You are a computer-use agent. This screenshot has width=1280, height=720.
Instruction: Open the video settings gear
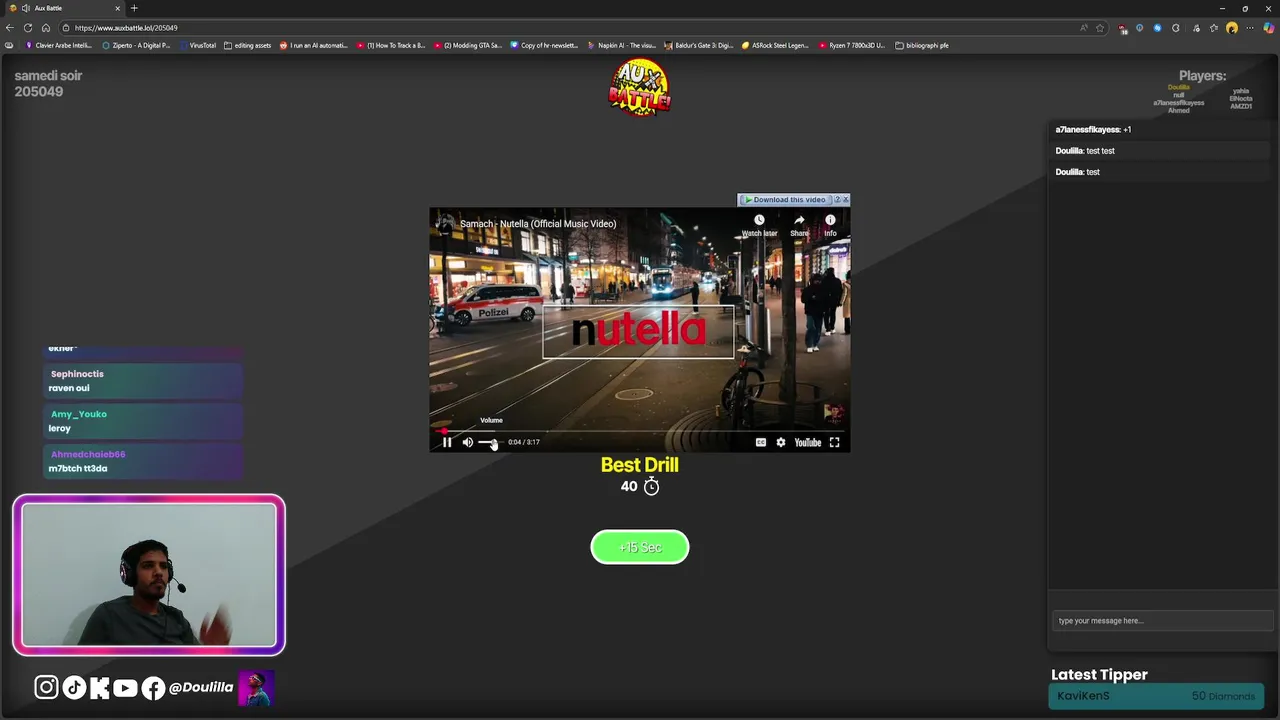781,442
